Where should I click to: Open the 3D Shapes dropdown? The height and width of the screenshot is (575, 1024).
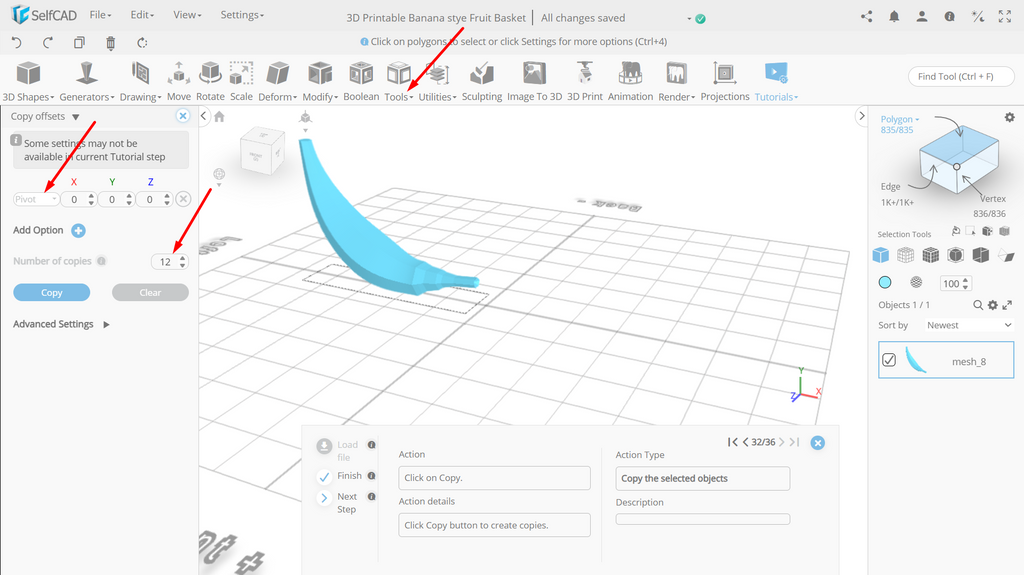click(28, 82)
